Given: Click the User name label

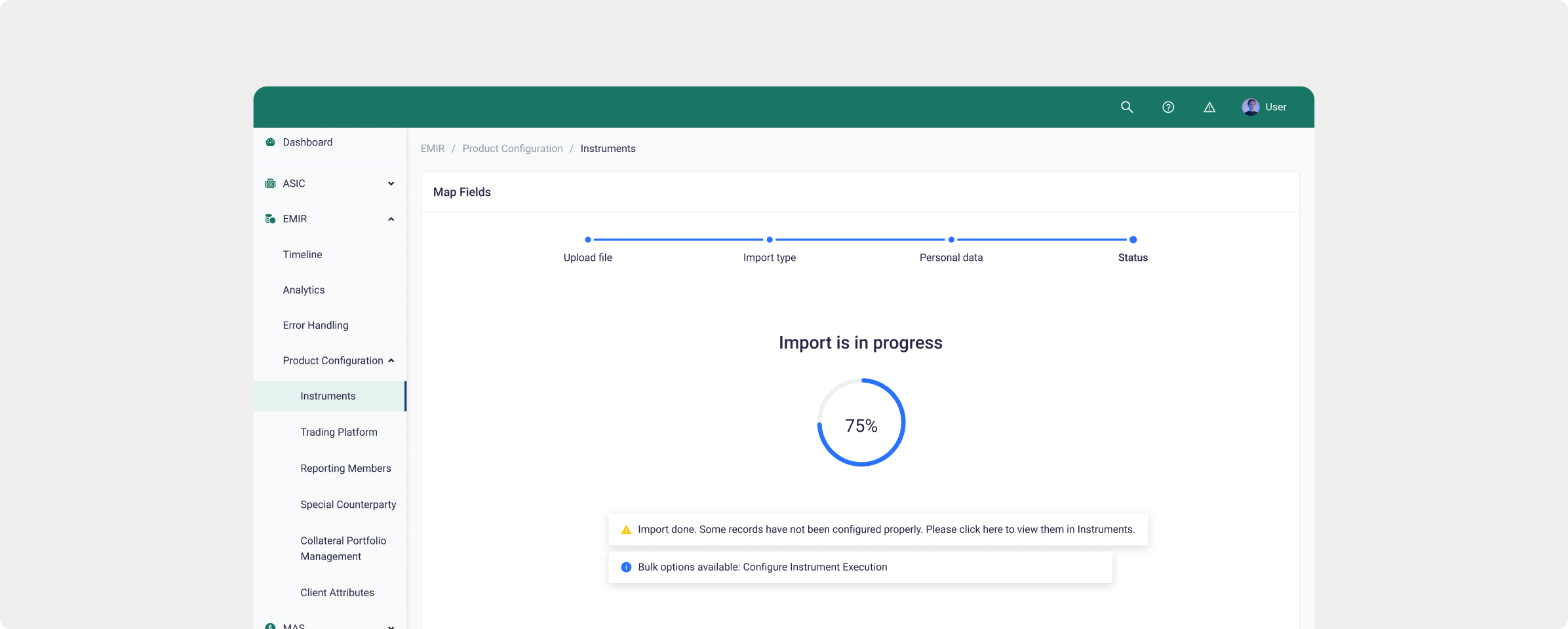Looking at the screenshot, I should (x=1276, y=107).
